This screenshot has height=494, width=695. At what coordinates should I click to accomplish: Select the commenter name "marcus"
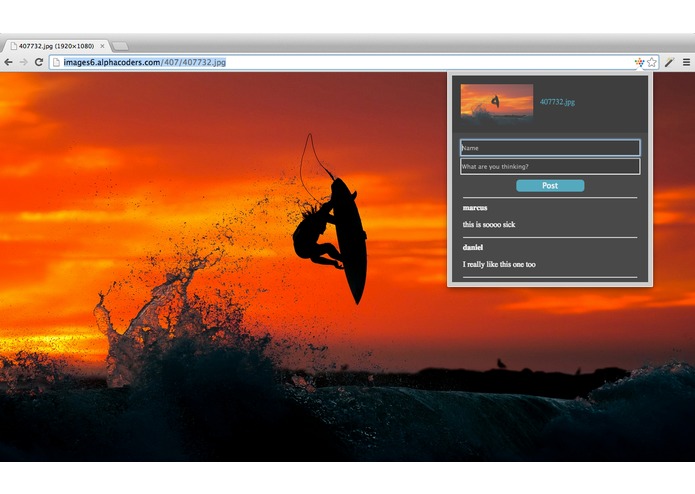(475, 208)
